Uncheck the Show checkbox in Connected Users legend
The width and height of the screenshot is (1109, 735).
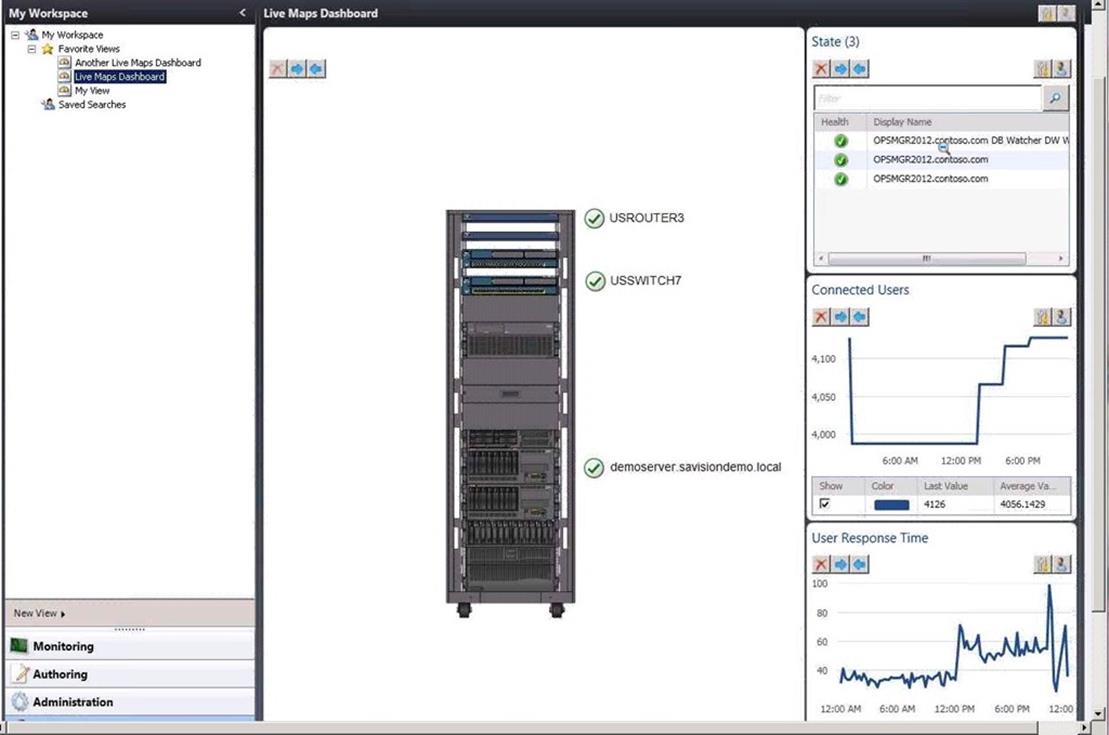click(825, 504)
